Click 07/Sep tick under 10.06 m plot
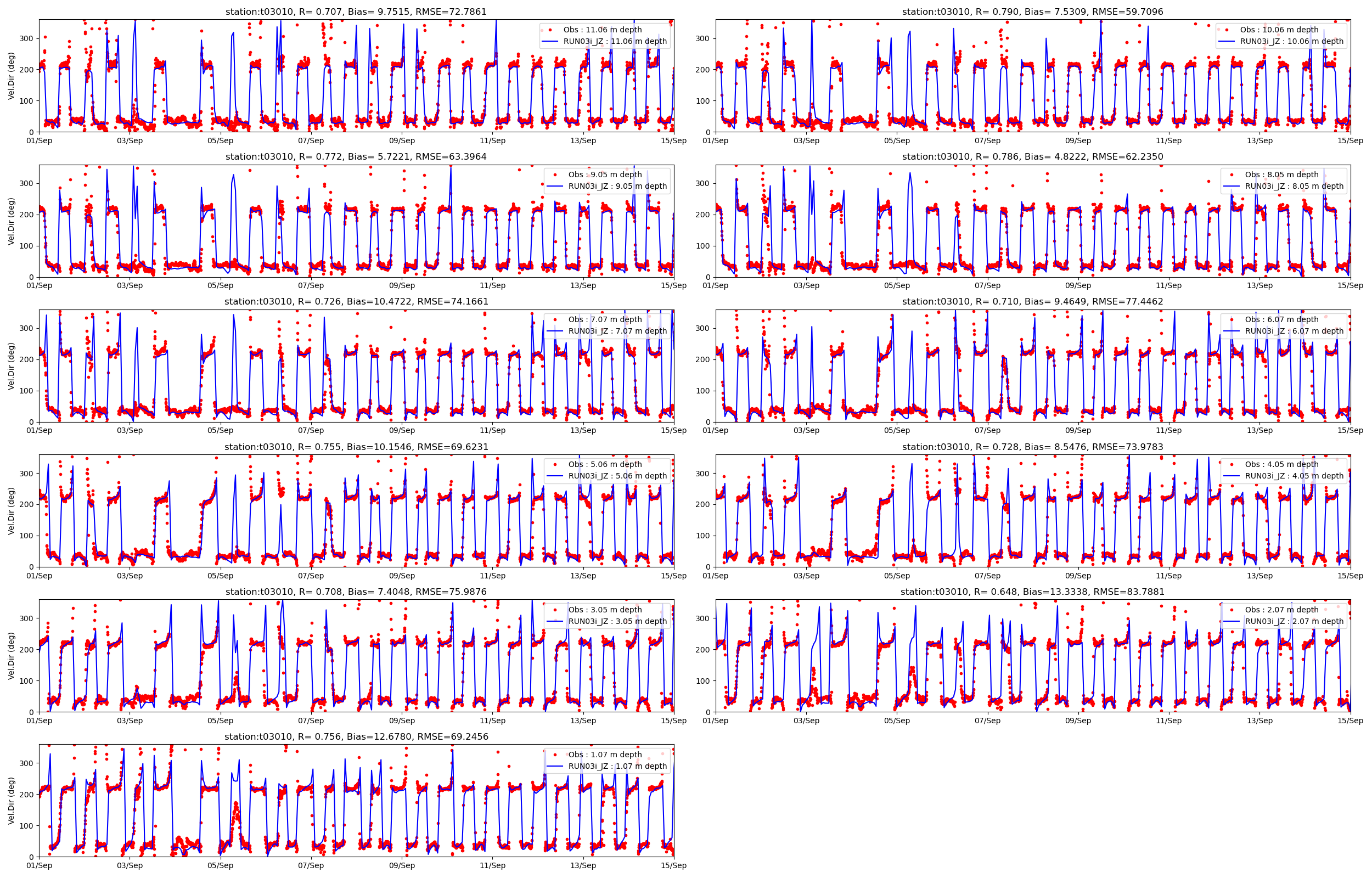Screen dimensions: 1372x878 tap(987, 141)
